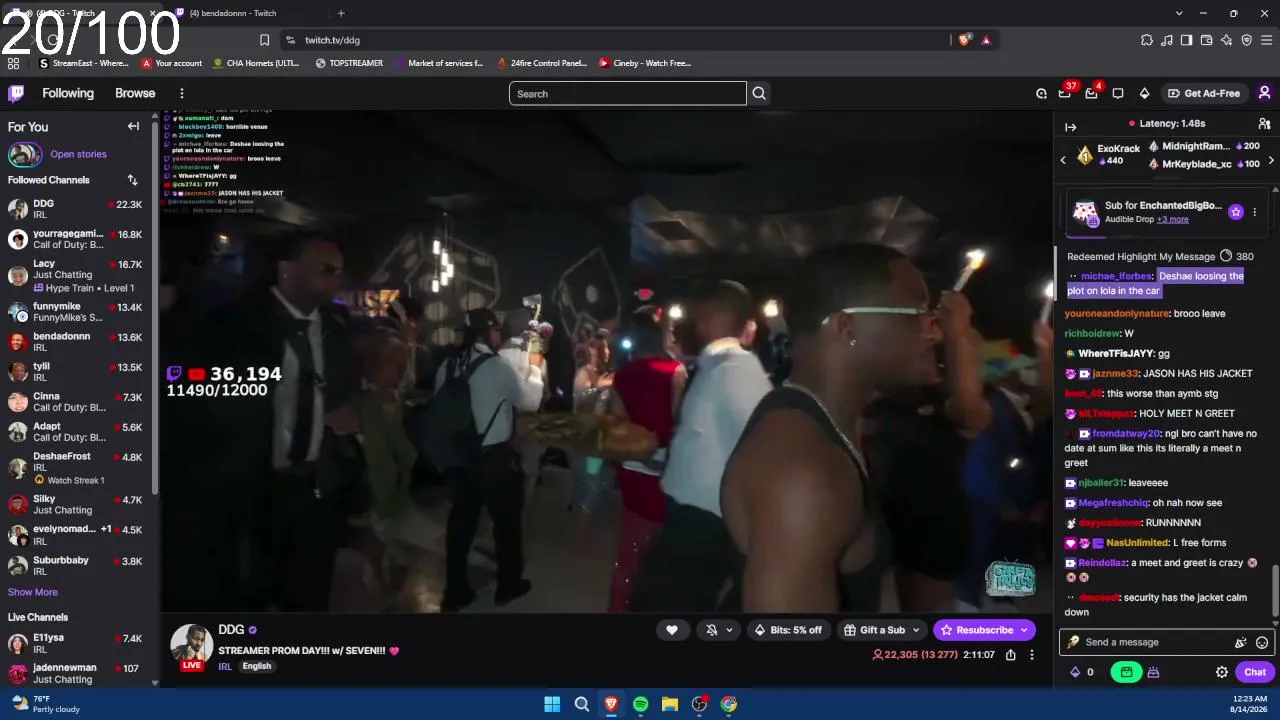
Task: Open stream more options menu
Action: click(x=1033, y=655)
